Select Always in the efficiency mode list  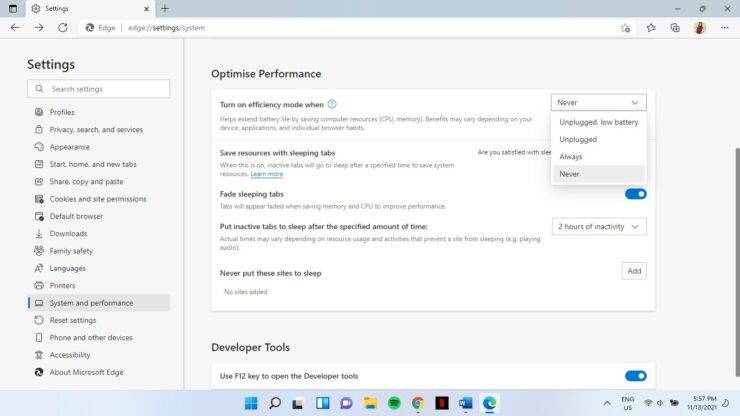pos(598,156)
